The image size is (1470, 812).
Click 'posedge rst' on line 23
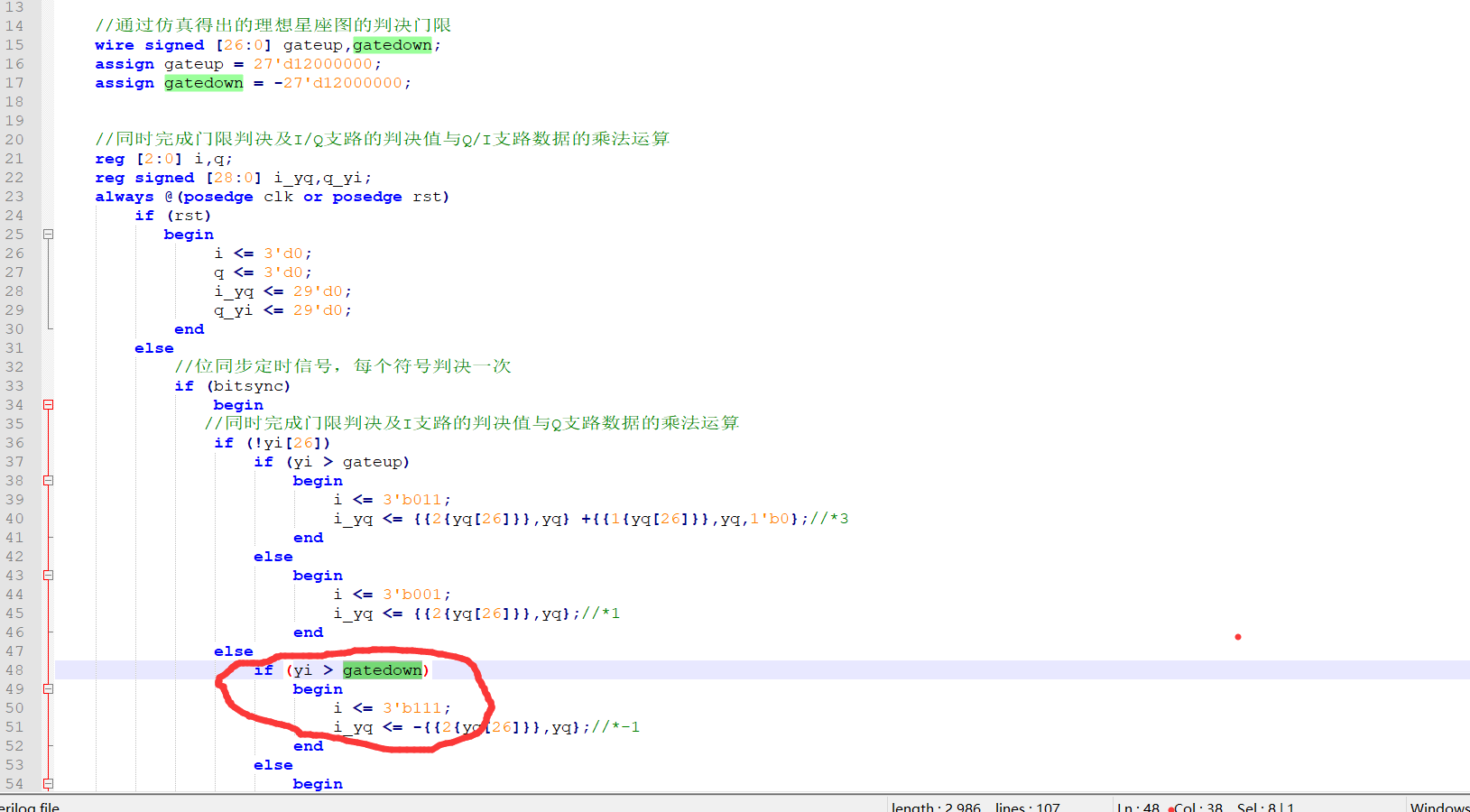(387, 197)
